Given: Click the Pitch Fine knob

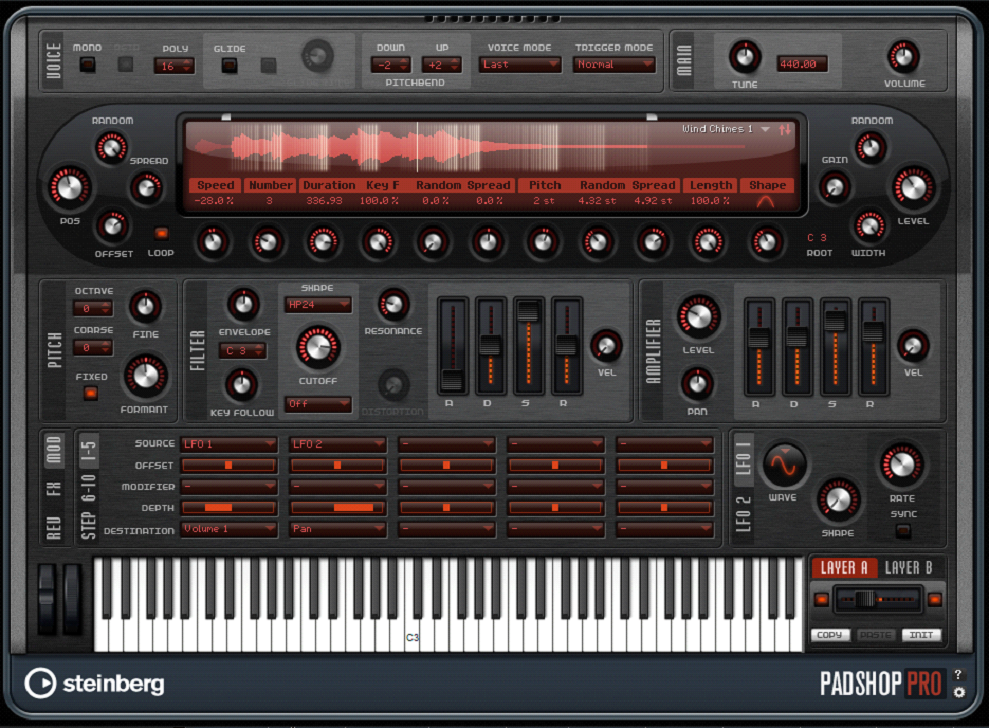Looking at the screenshot, I should [145, 306].
